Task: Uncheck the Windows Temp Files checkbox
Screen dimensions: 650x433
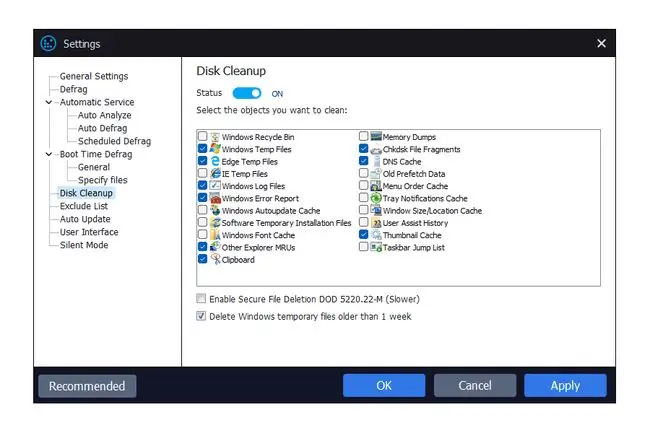Action: pos(202,149)
